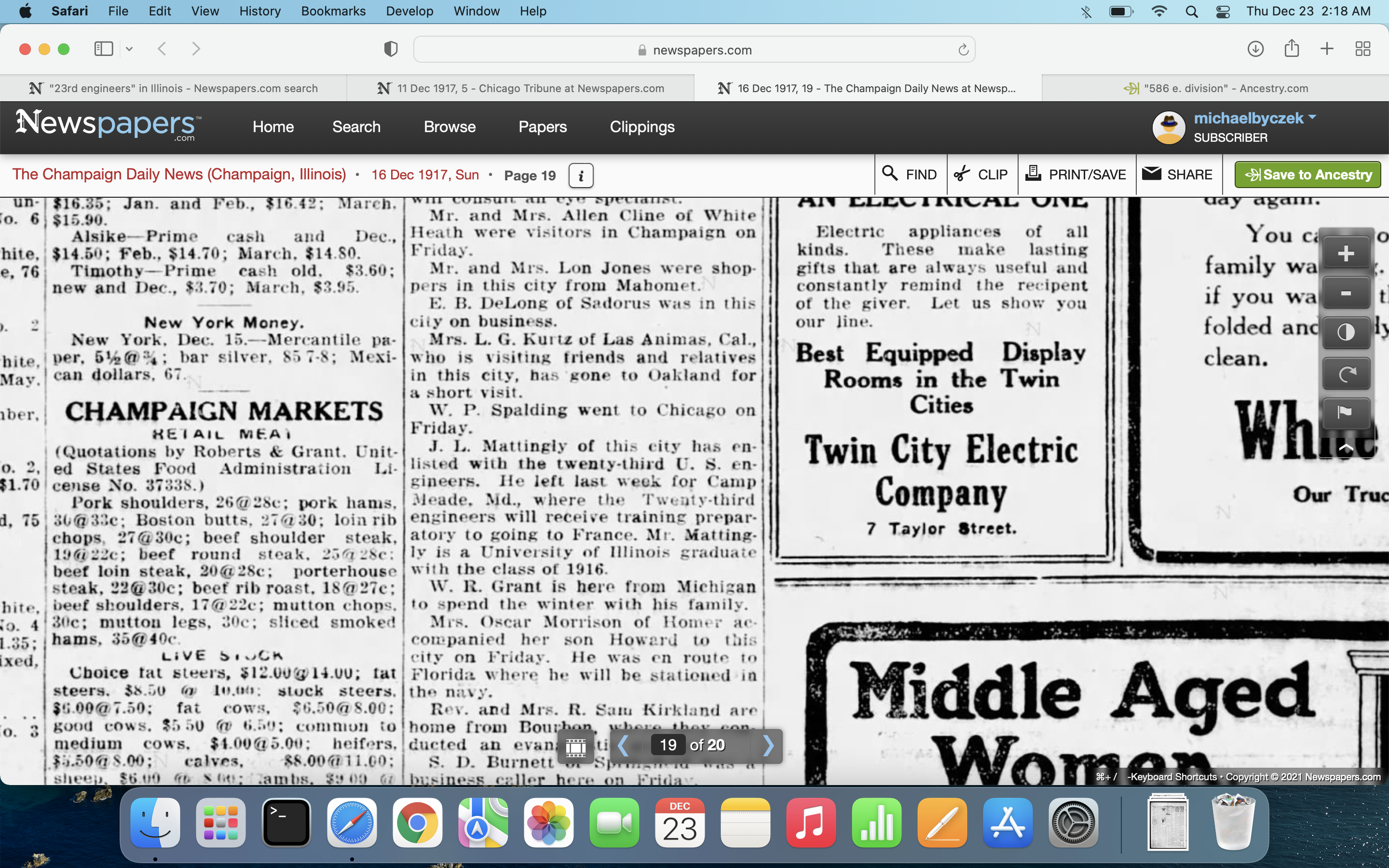Screen dimensions: 1389x868
Task: Expand Safari sidebar options chevron
Action: (x=129, y=49)
